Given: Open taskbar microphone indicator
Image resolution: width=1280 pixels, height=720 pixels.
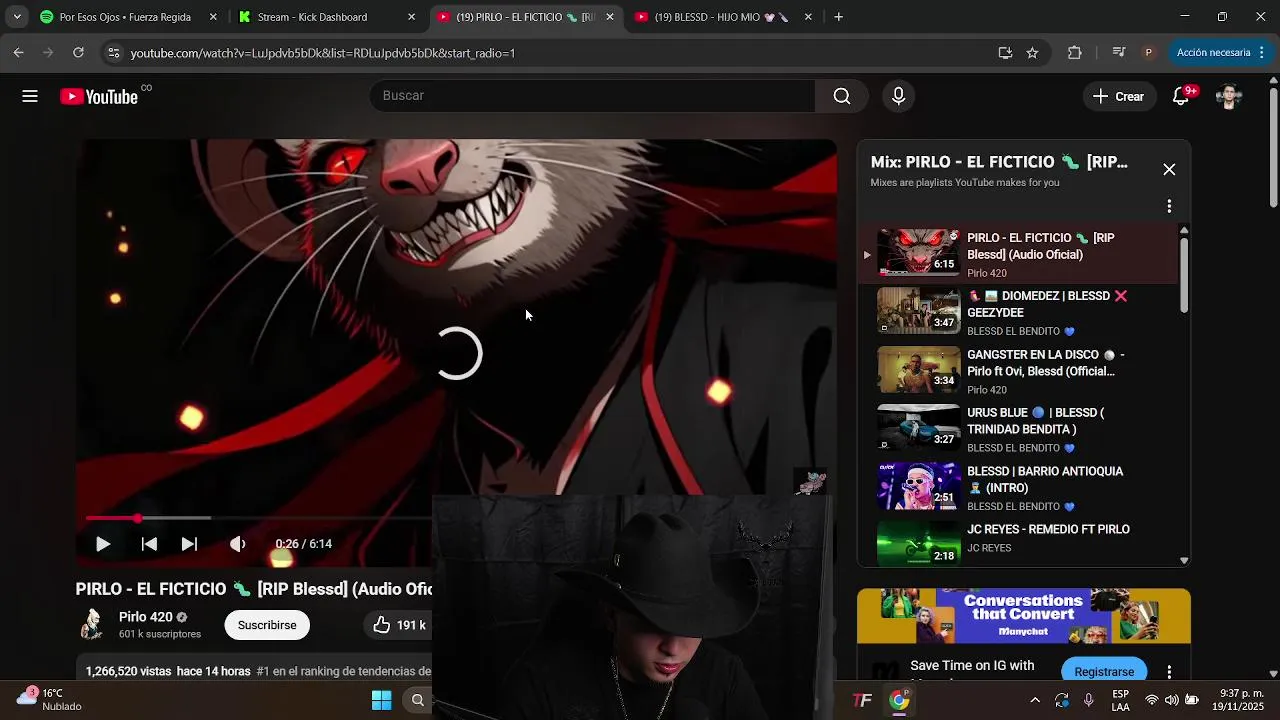Looking at the screenshot, I should pos(1088,700).
